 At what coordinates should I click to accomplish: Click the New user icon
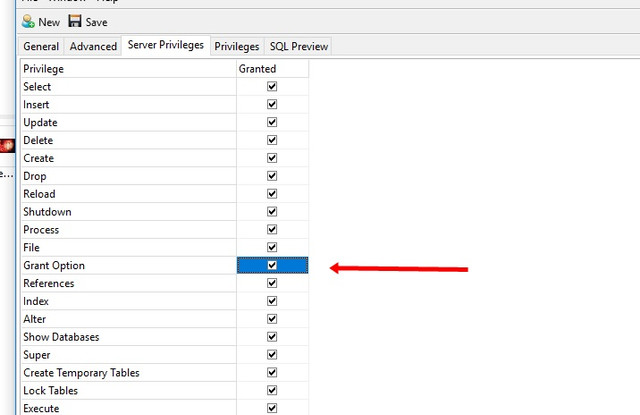[x=28, y=21]
